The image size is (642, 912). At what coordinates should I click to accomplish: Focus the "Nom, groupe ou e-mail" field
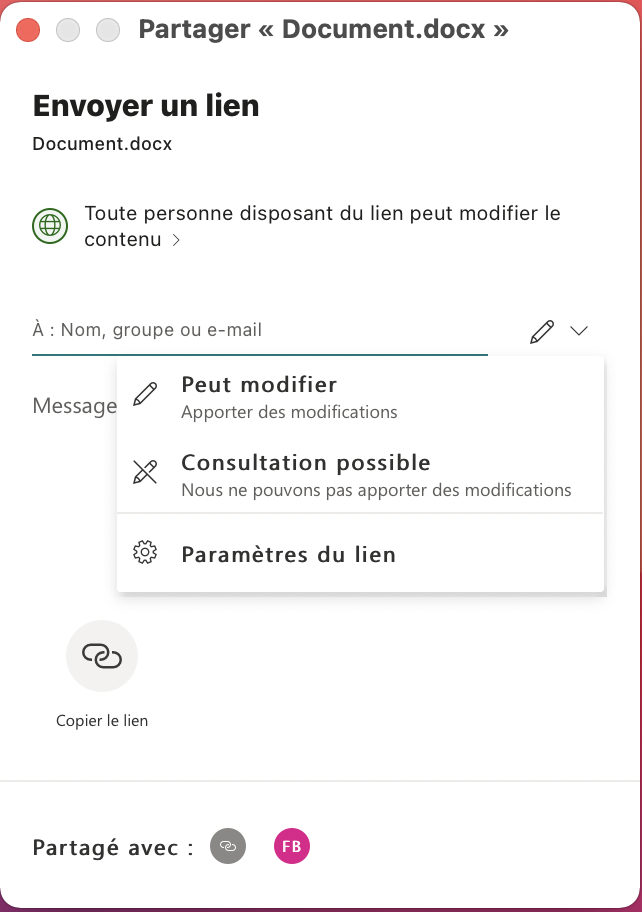(x=260, y=330)
